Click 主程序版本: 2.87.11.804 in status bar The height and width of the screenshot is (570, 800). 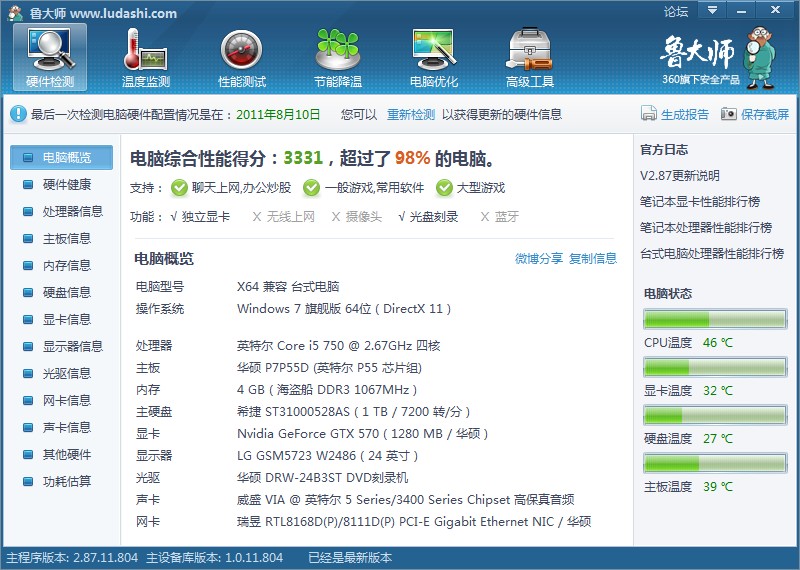click(x=72, y=558)
